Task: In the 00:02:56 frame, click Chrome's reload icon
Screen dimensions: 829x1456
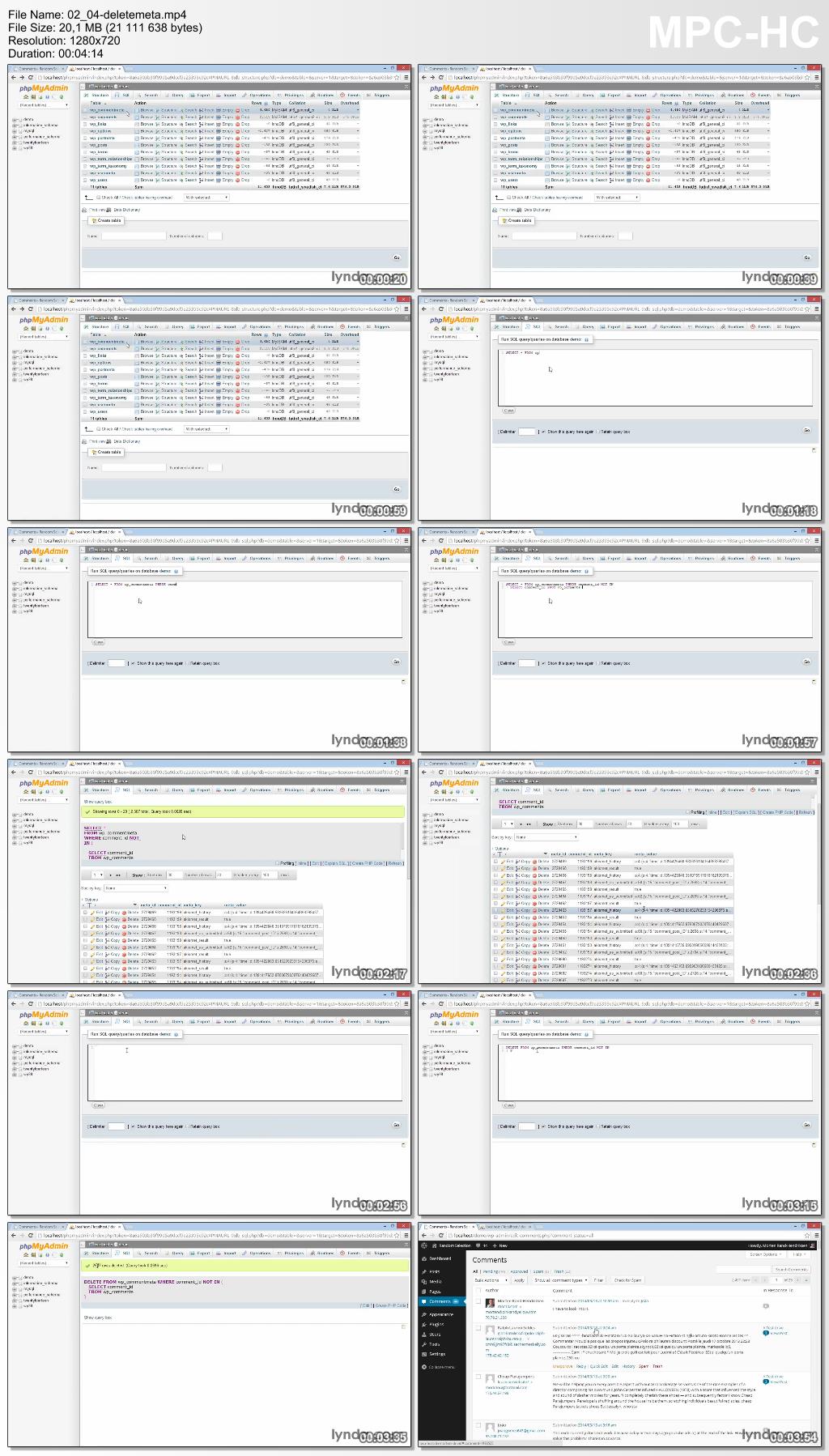Action: (x=31, y=1003)
